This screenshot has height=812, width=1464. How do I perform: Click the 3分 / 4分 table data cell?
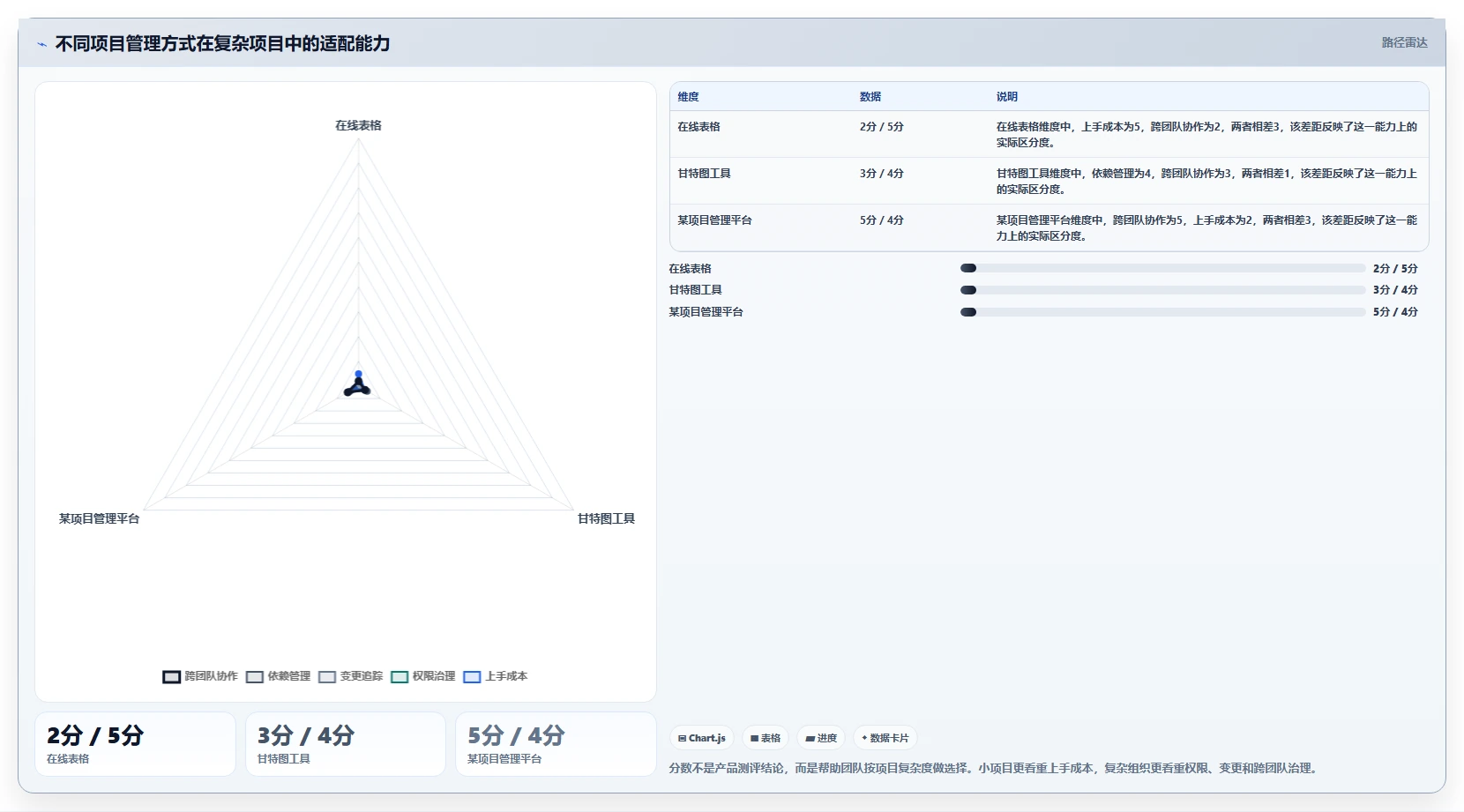tap(882, 174)
